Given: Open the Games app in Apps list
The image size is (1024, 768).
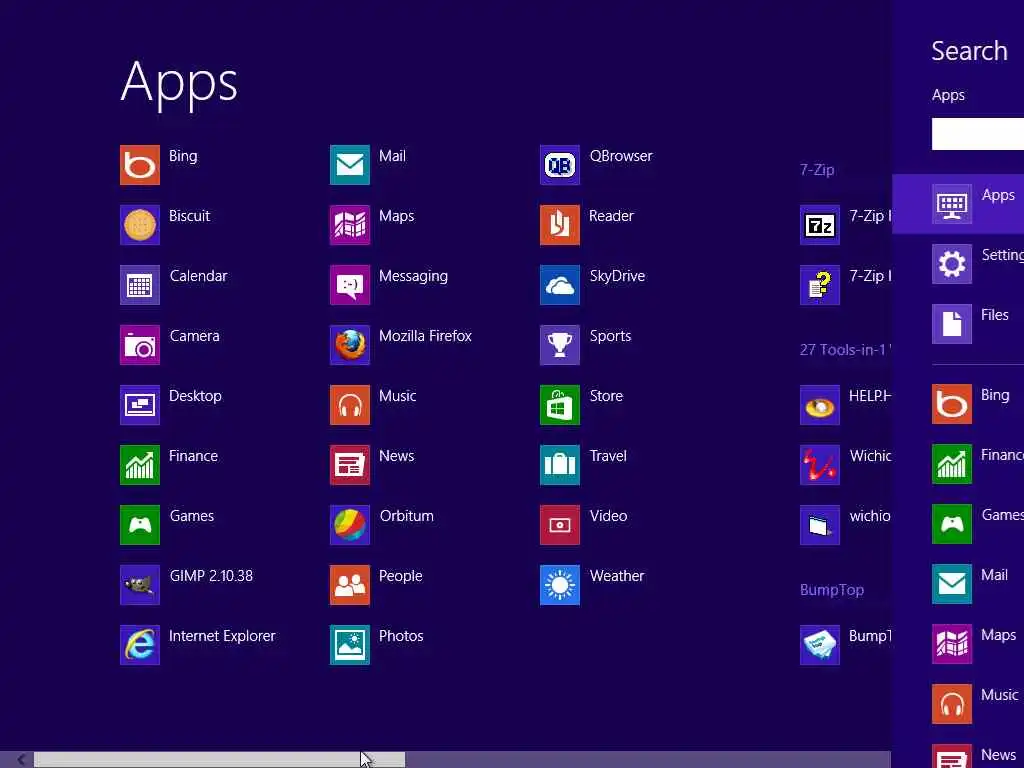Looking at the screenshot, I should coord(140,524).
